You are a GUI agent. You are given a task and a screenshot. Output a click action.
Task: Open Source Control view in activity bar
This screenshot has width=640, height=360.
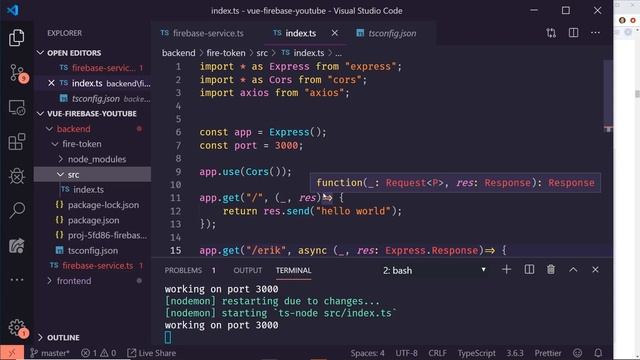coord(17,73)
